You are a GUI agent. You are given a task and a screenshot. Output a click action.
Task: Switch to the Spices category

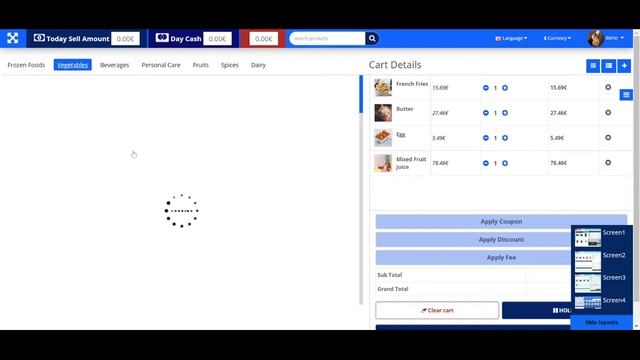tap(230, 65)
